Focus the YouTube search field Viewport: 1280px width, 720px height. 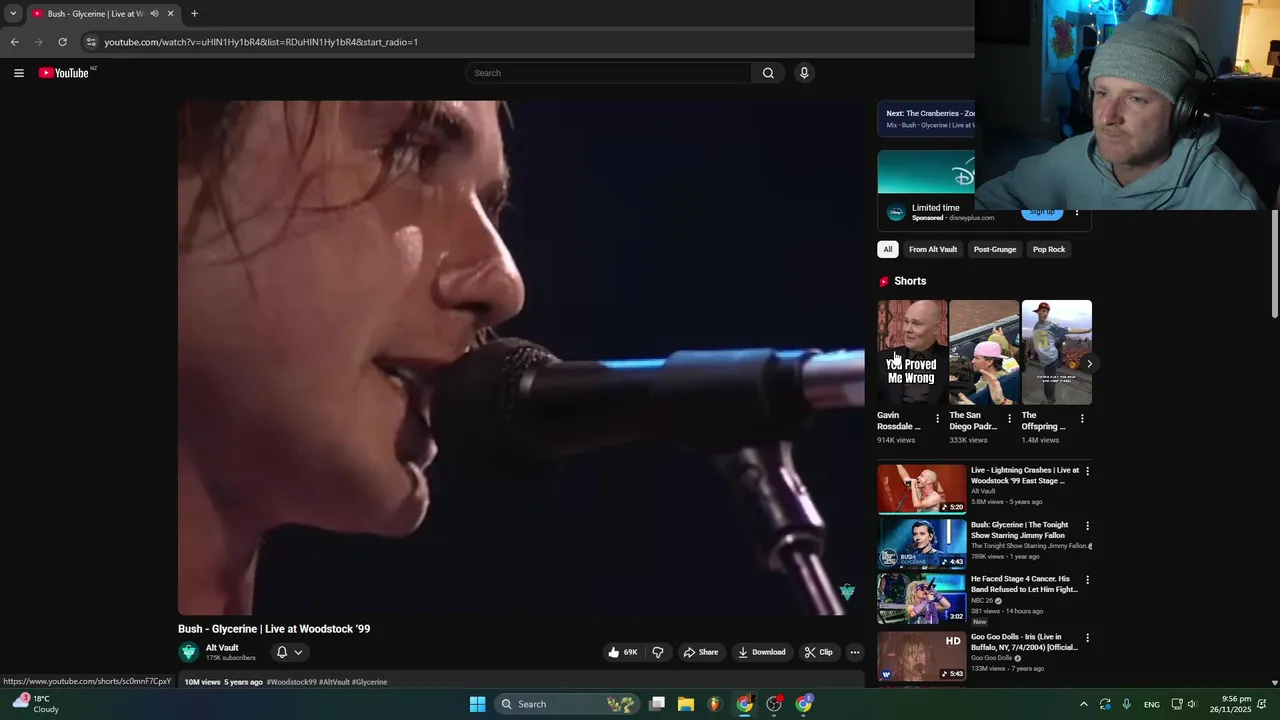click(608, 73)
